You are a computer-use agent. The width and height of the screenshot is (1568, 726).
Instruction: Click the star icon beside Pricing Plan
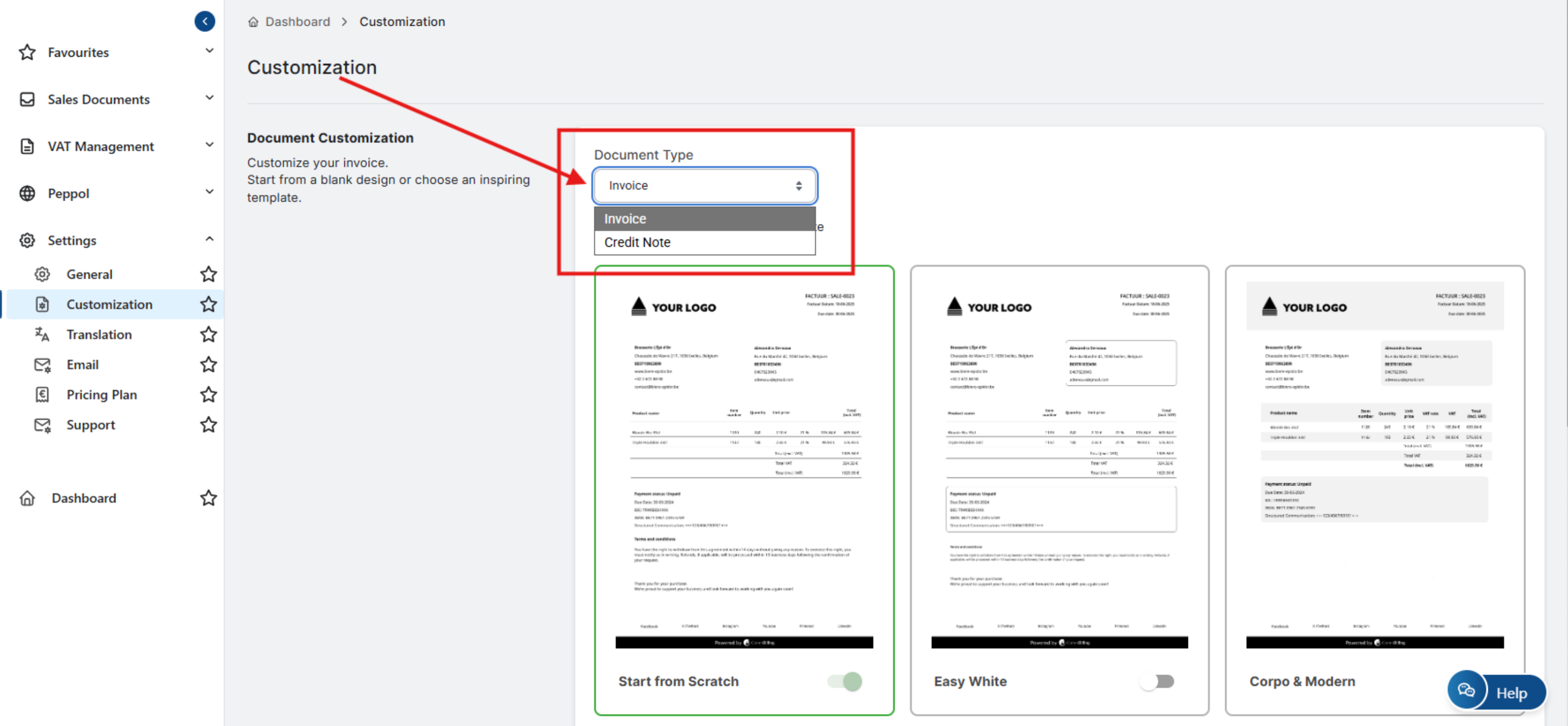[x=208, y=394]
